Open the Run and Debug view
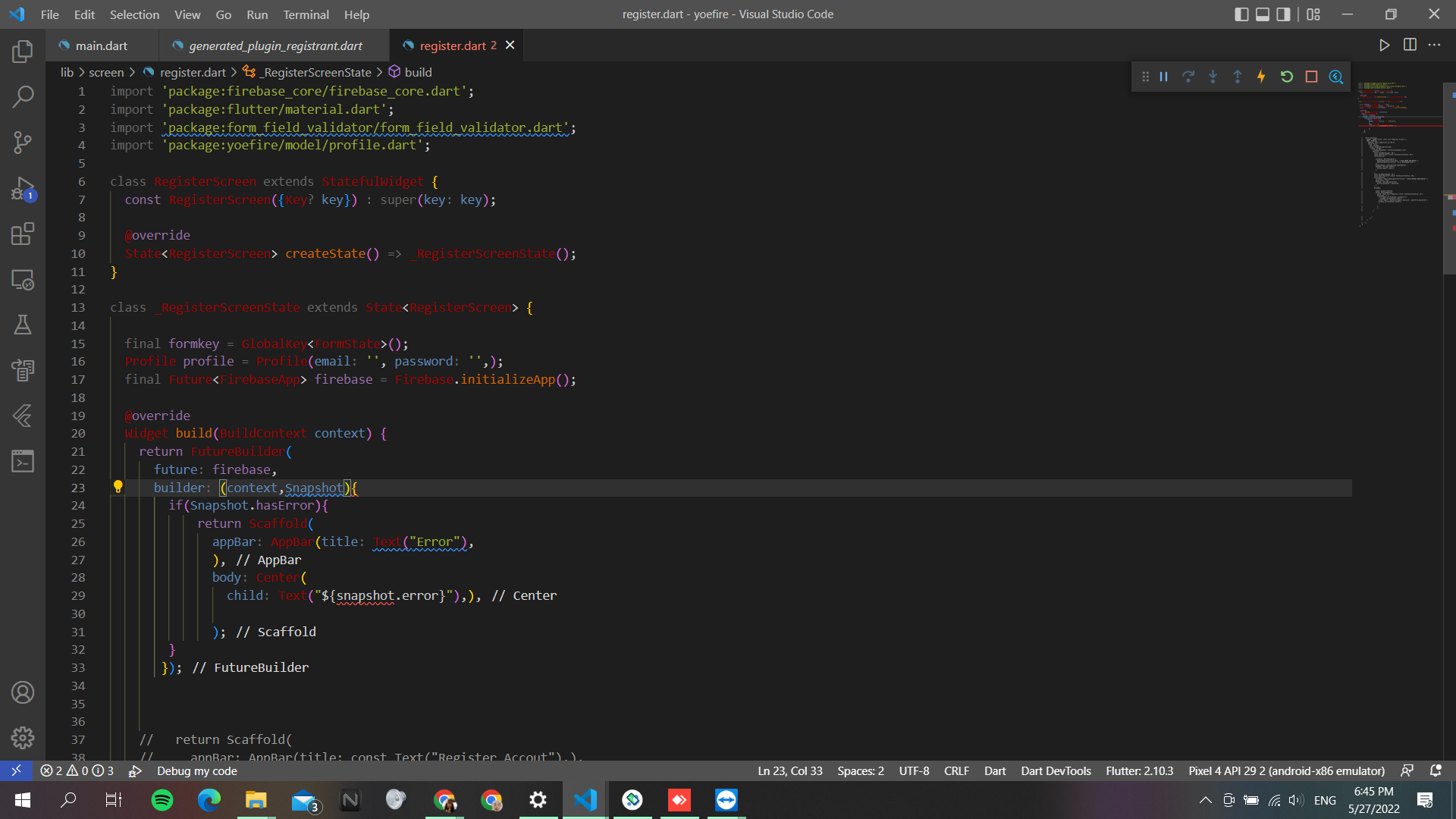 [23, 188]
